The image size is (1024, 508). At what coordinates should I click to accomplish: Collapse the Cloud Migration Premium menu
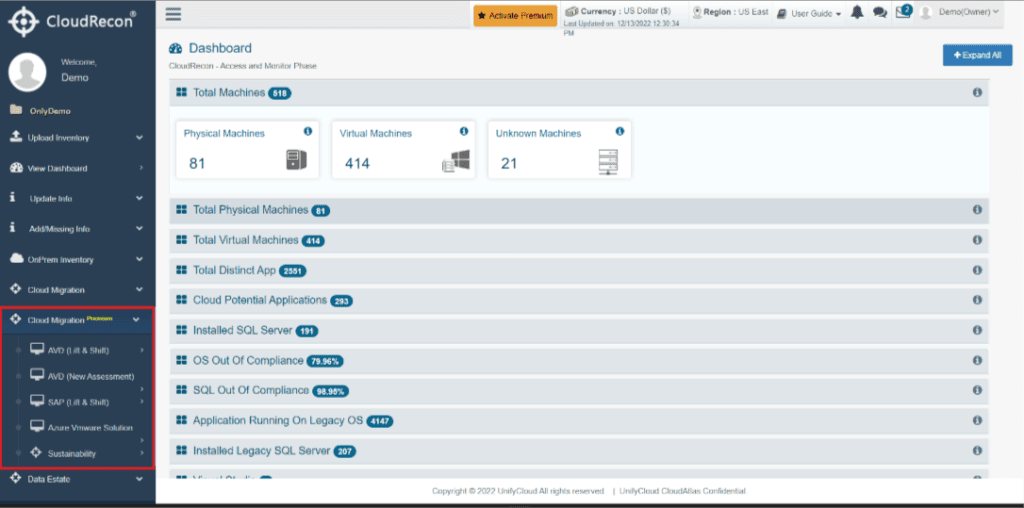[78, 320]
